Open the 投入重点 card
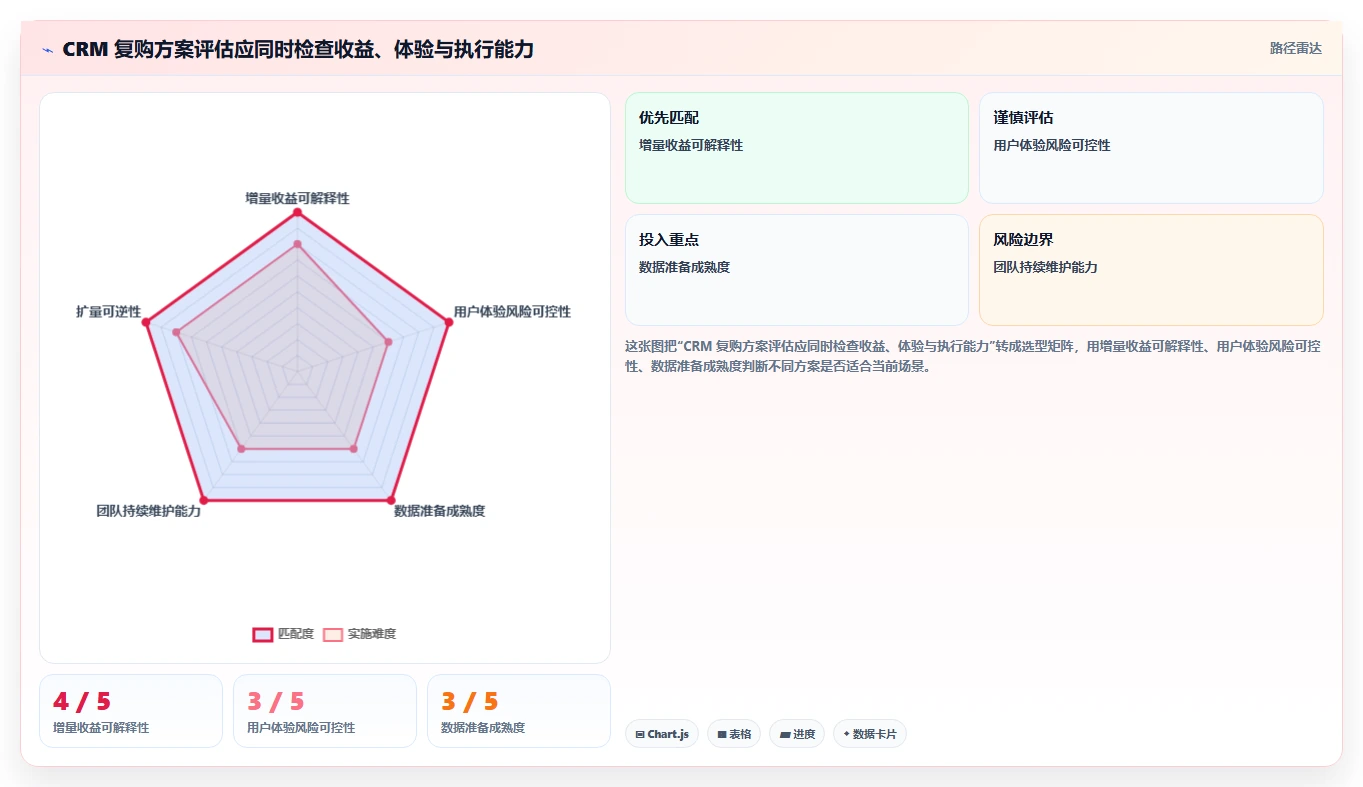This screenshot has width=1363, height=787. (x=797, y=270)
